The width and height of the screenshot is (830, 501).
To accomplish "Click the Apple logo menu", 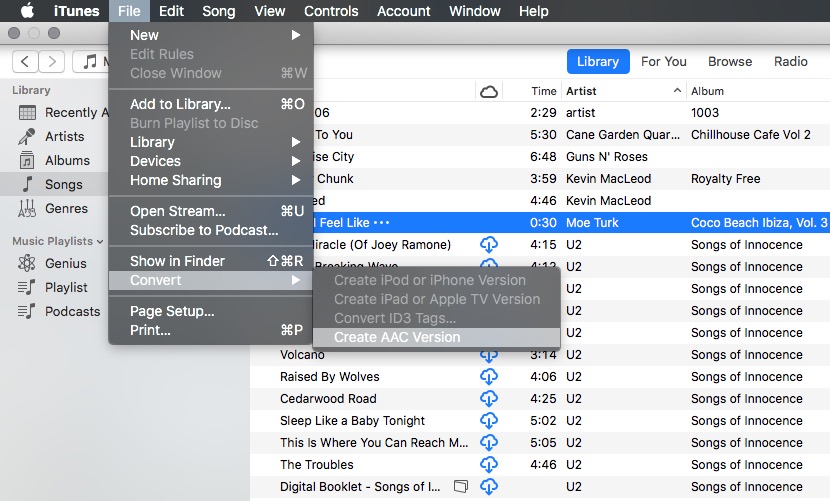I will point(27,11).
